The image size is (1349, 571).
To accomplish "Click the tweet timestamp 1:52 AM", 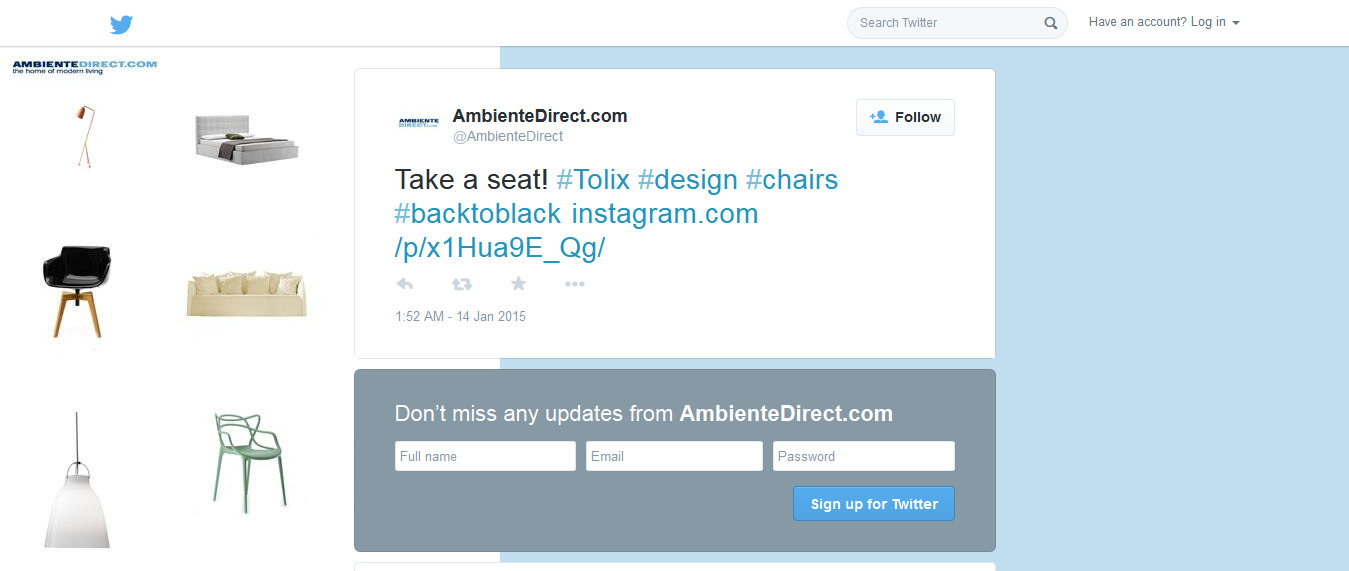I will (x=460, y=317).
